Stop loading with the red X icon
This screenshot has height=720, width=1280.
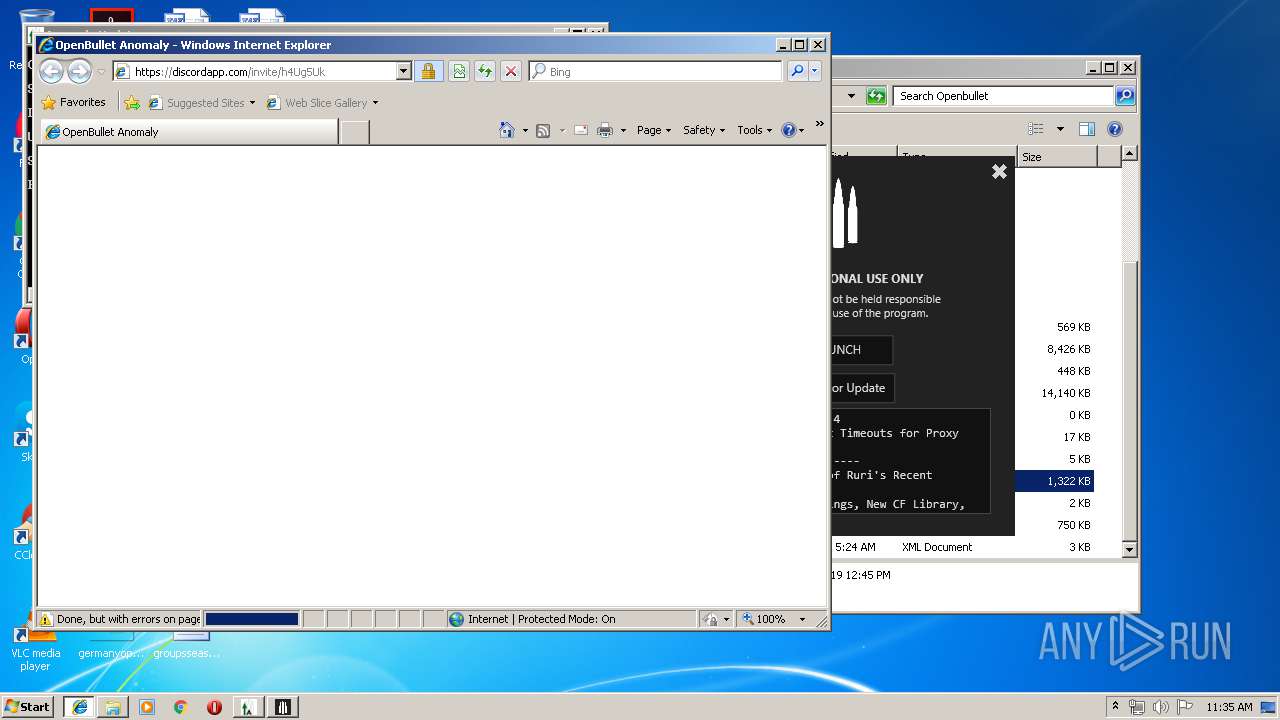(510, 71)
